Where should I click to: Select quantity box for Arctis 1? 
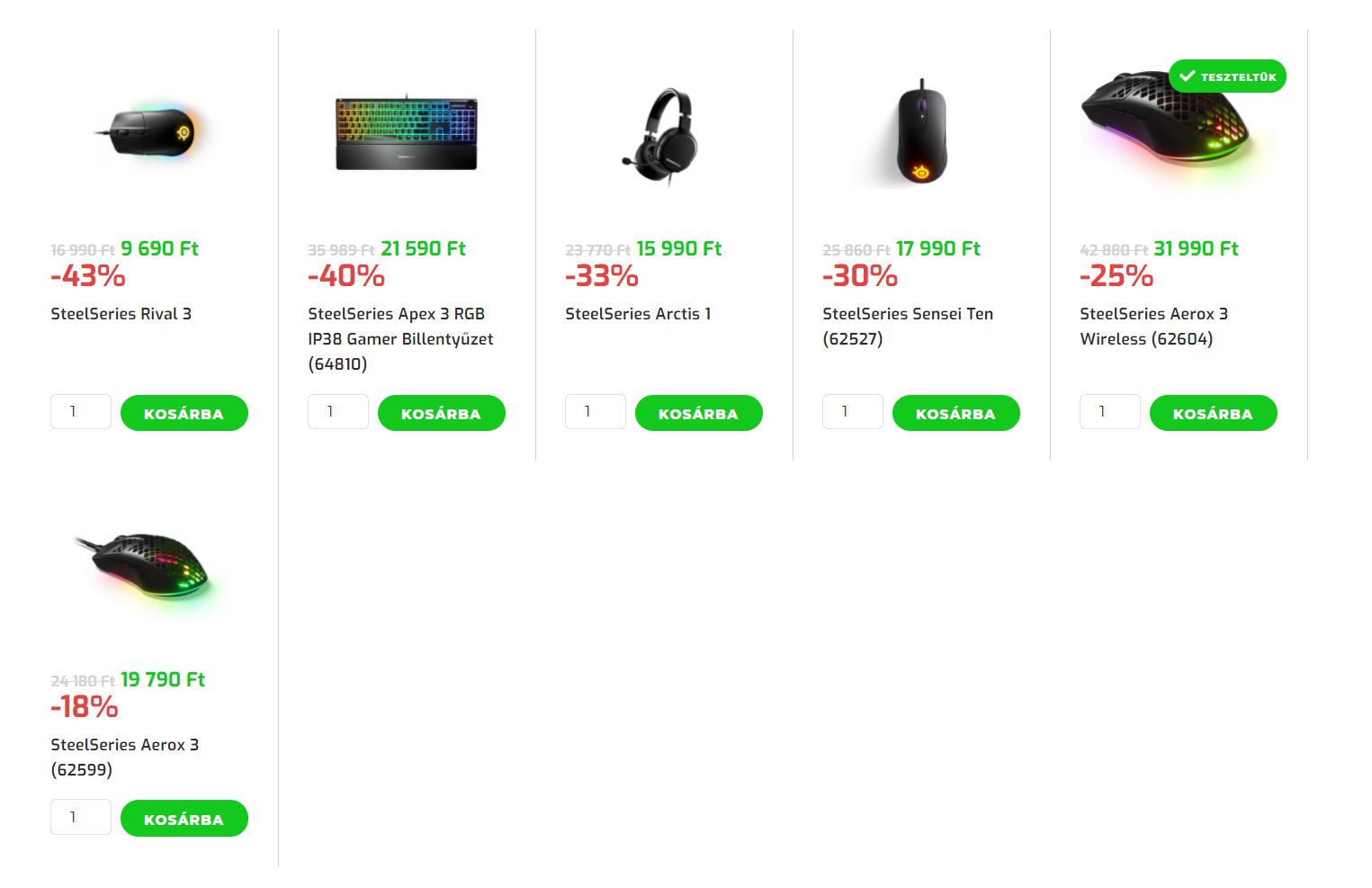coord(596,412)
